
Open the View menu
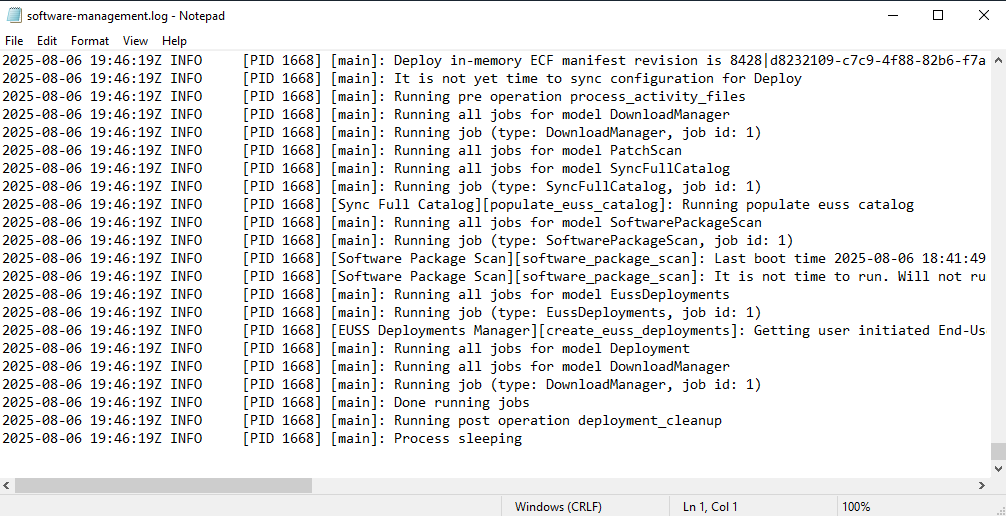coord(135,41)
